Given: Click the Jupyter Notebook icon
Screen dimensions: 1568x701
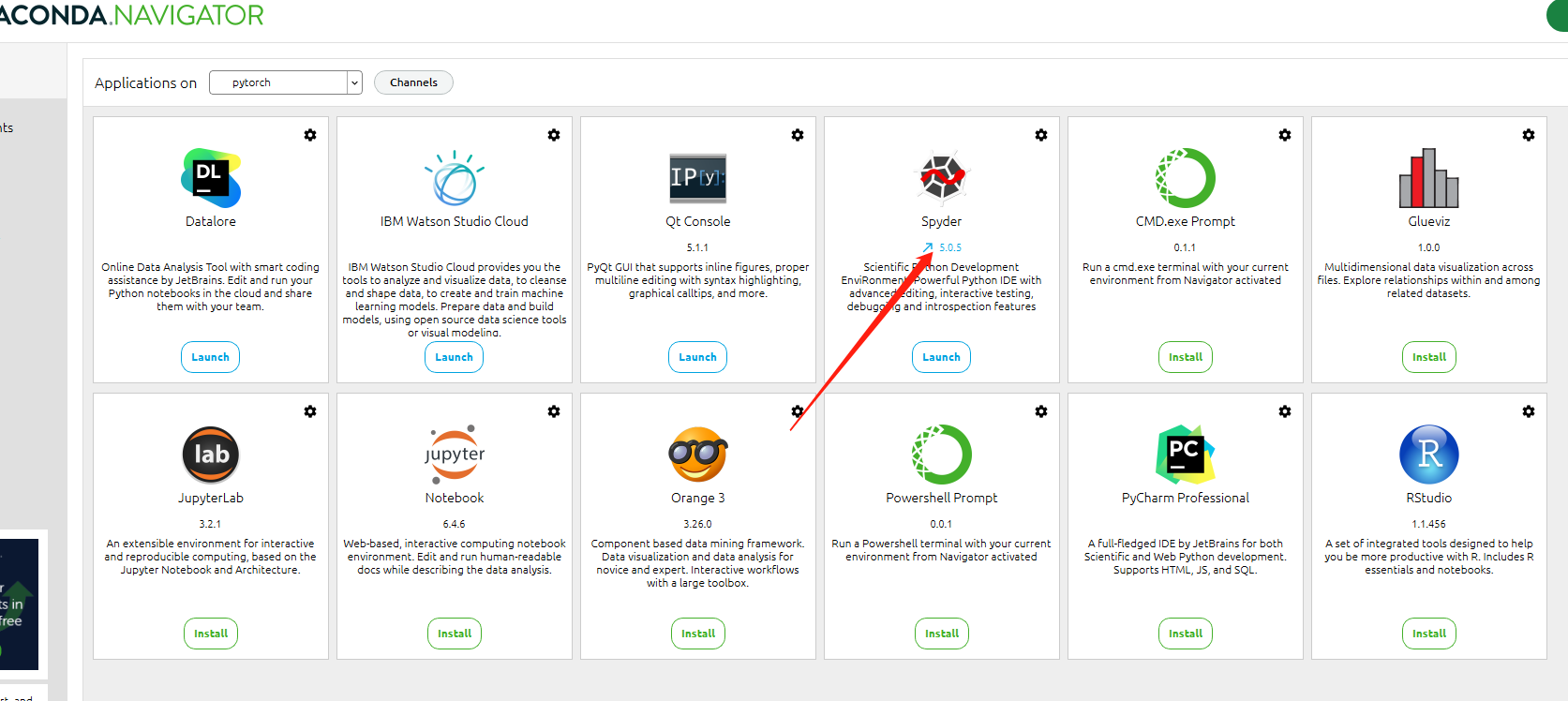Looking at the screenshot, I should (x=455, y=455).
